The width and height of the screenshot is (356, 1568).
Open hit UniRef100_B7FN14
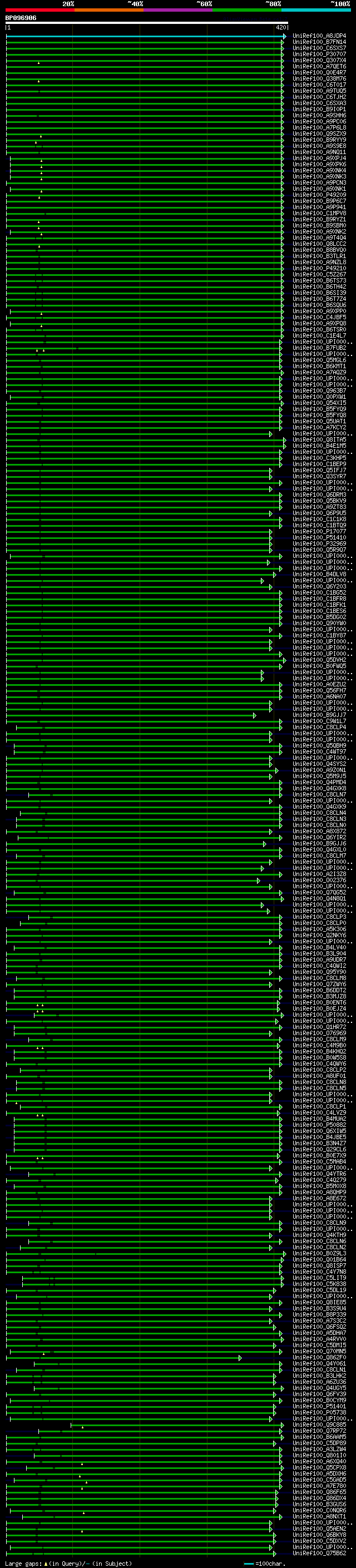point(319,42)
